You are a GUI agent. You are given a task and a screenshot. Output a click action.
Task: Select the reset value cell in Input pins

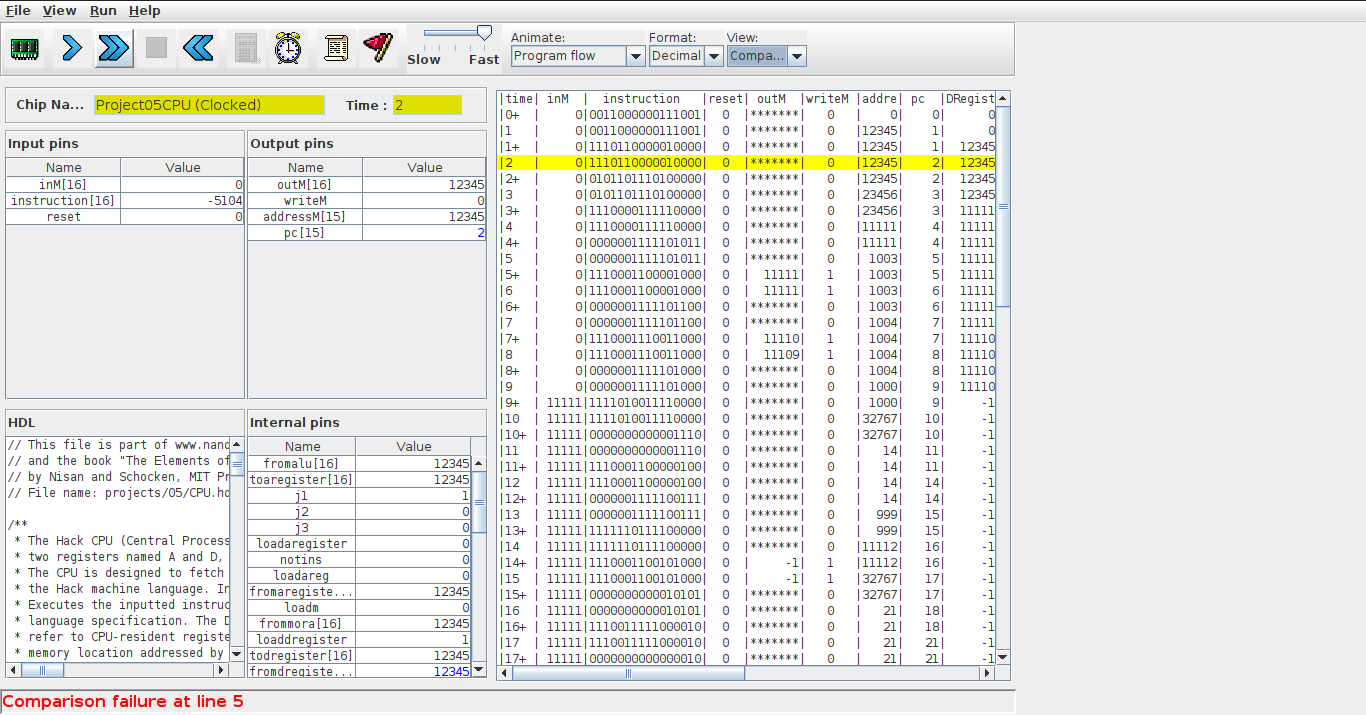(x=182, y=217)
